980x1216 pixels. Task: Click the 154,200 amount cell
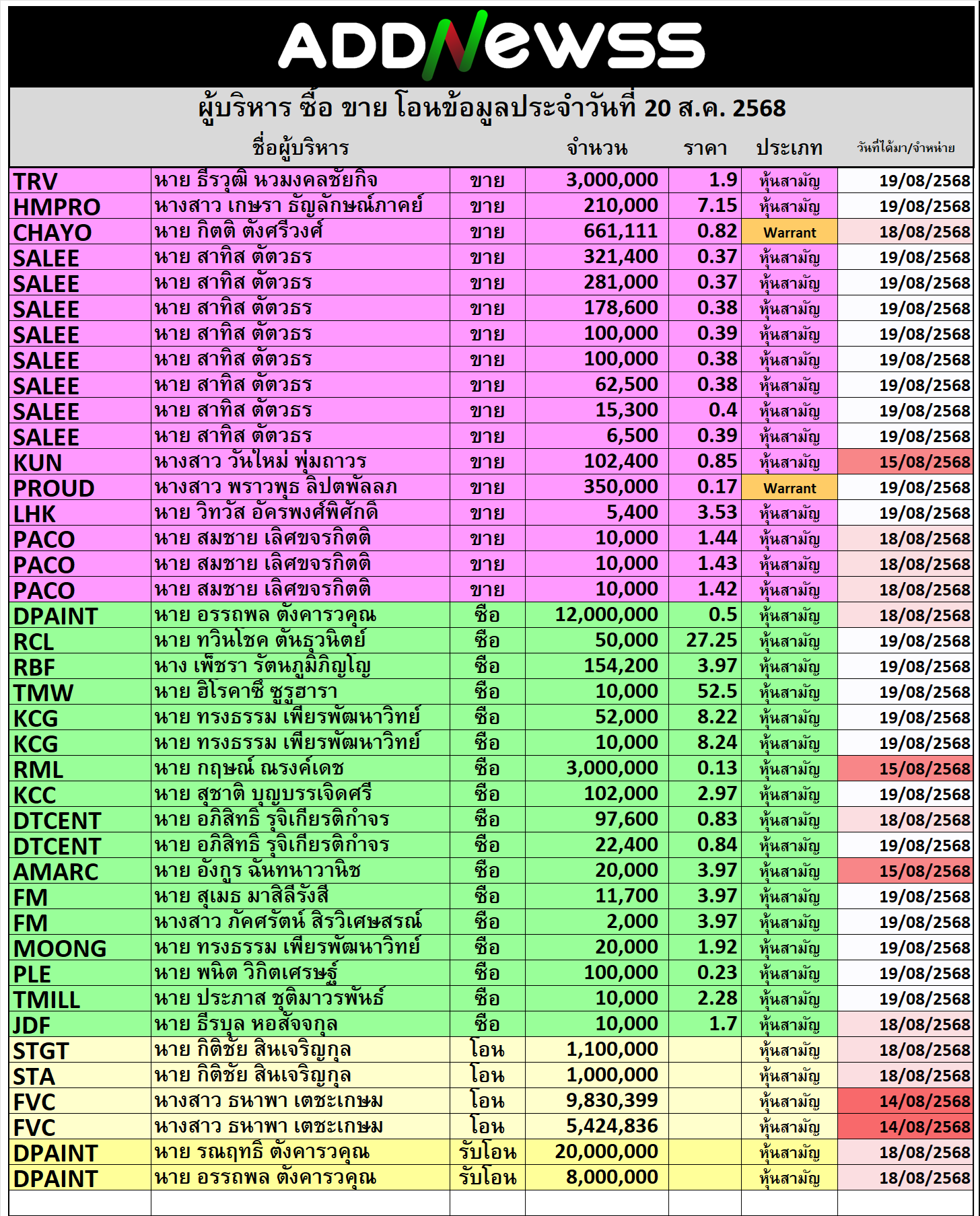[597, 666]
